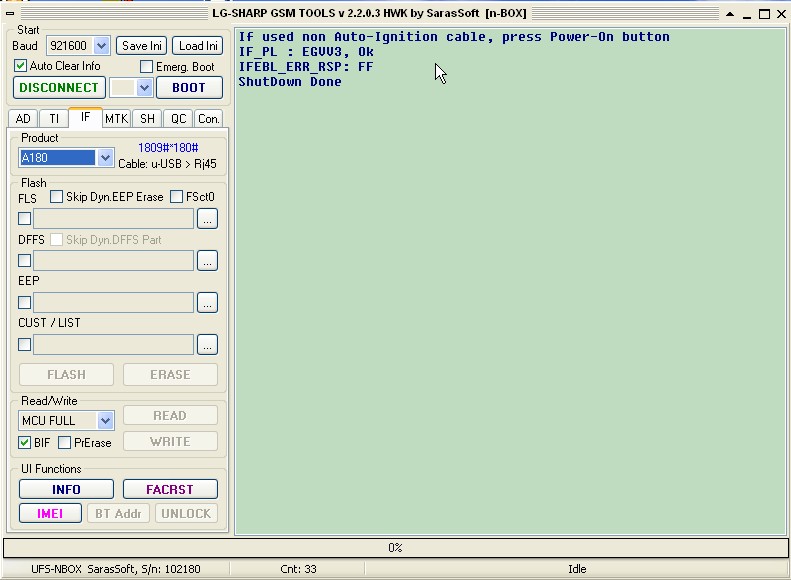Switch to the TI tab
The height and width of the screenshot is (580, 791).
coord(54,119)
